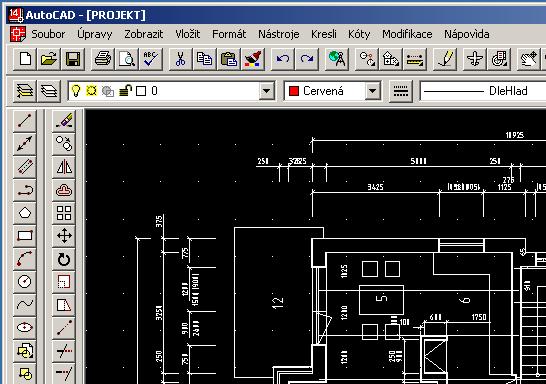
Task: Click the Undo arrow button
Action: tap(282, 59)
